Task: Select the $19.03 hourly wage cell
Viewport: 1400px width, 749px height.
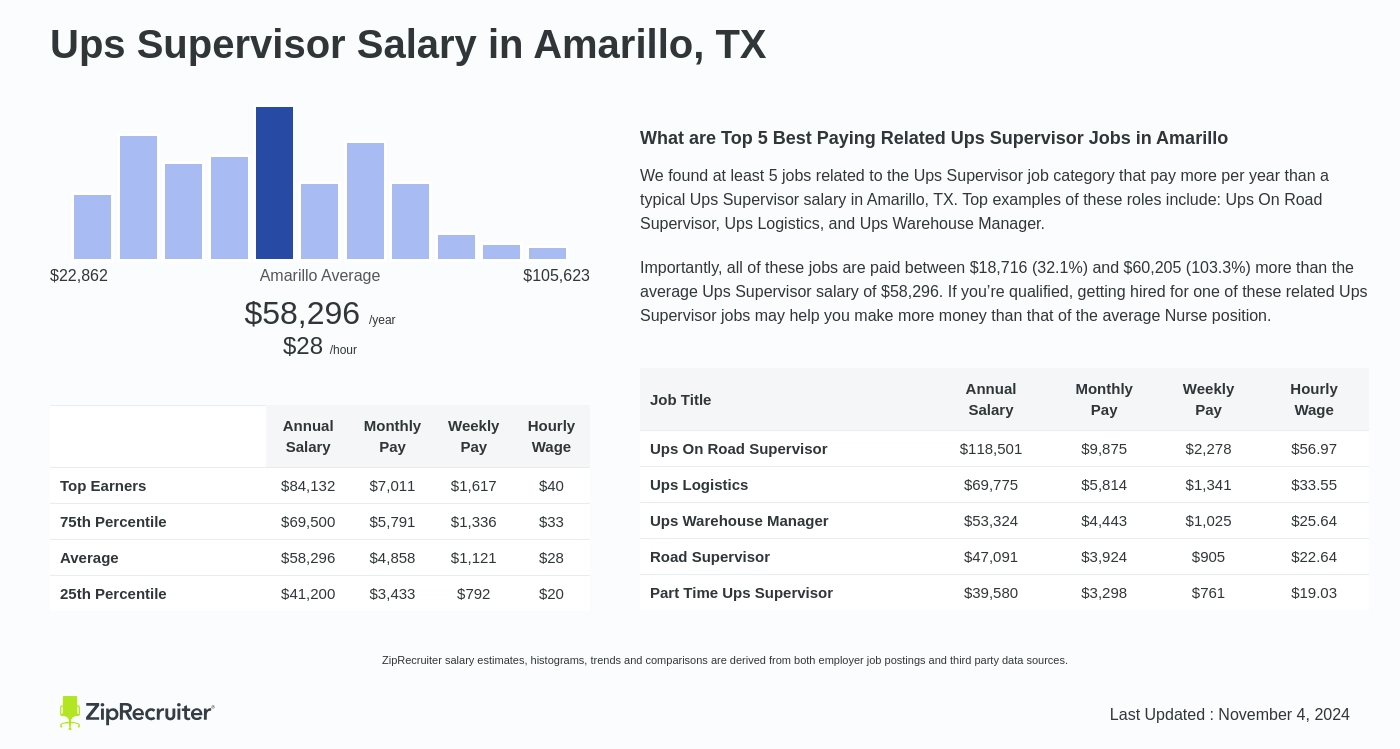Action: click(1314, 592)
